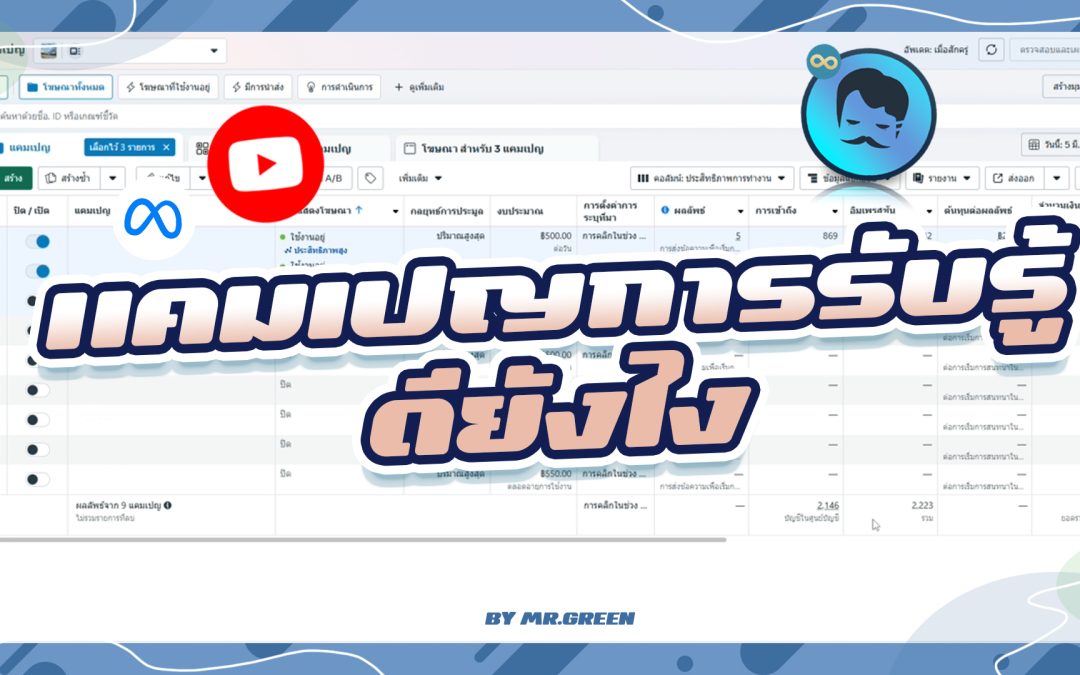The width and height of the screenshot is (1080, 675).
Task: Open the รายงาน dropdown
Action: pos(942,178)
